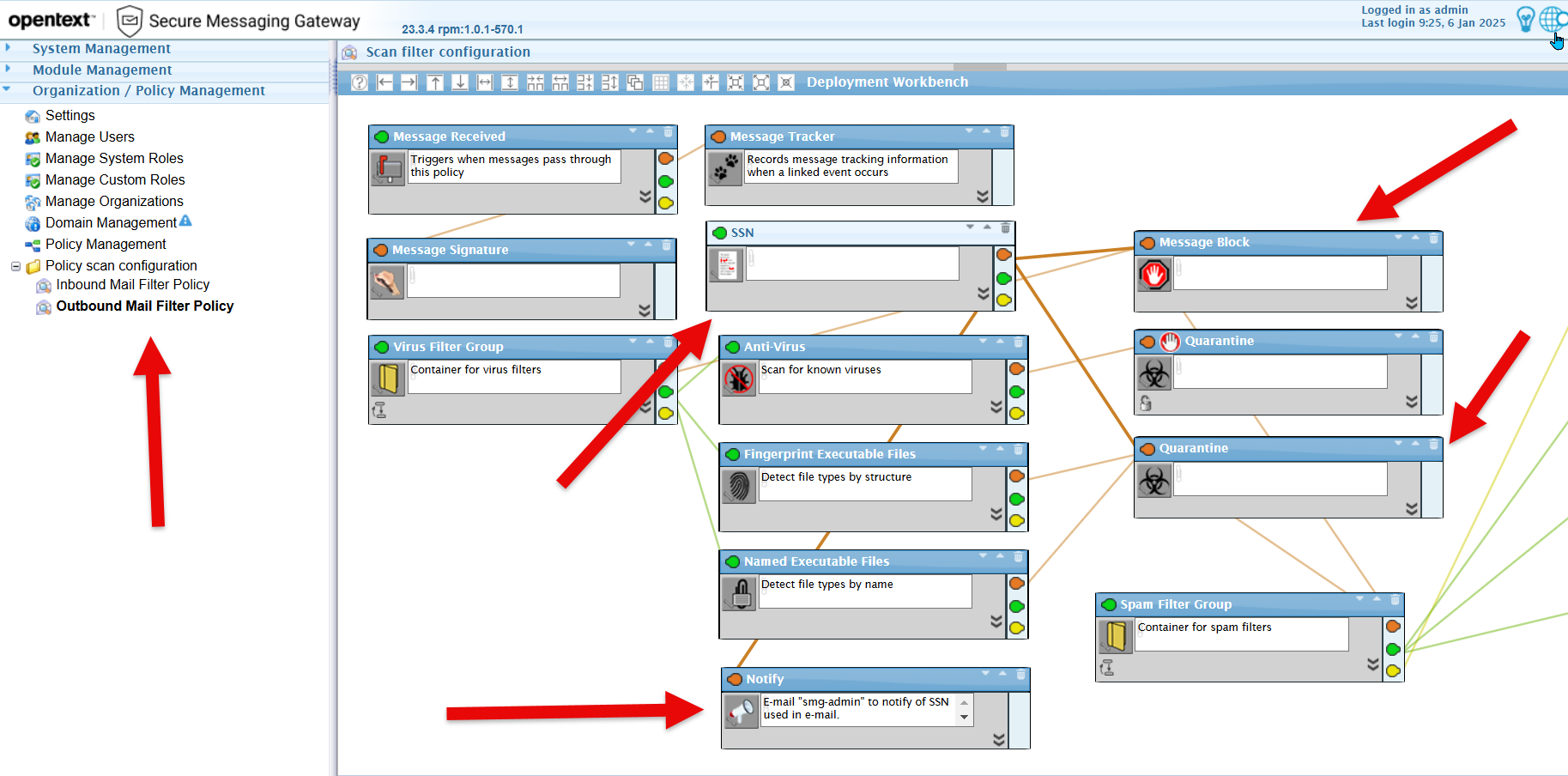Image resolution: width=1568 pixels, height=776 pixels.
Task: Open the Inbound Mail Filter Policy
Action: click(x=133, y=285)
